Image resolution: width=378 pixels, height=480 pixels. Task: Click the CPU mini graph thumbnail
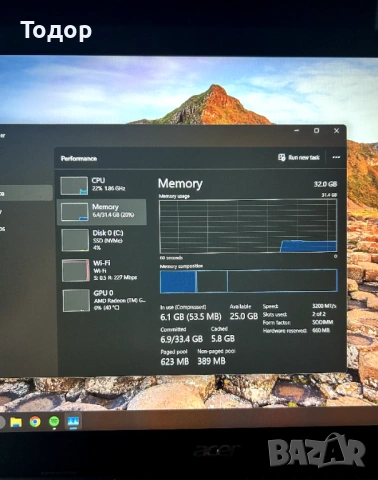point(74,186)
